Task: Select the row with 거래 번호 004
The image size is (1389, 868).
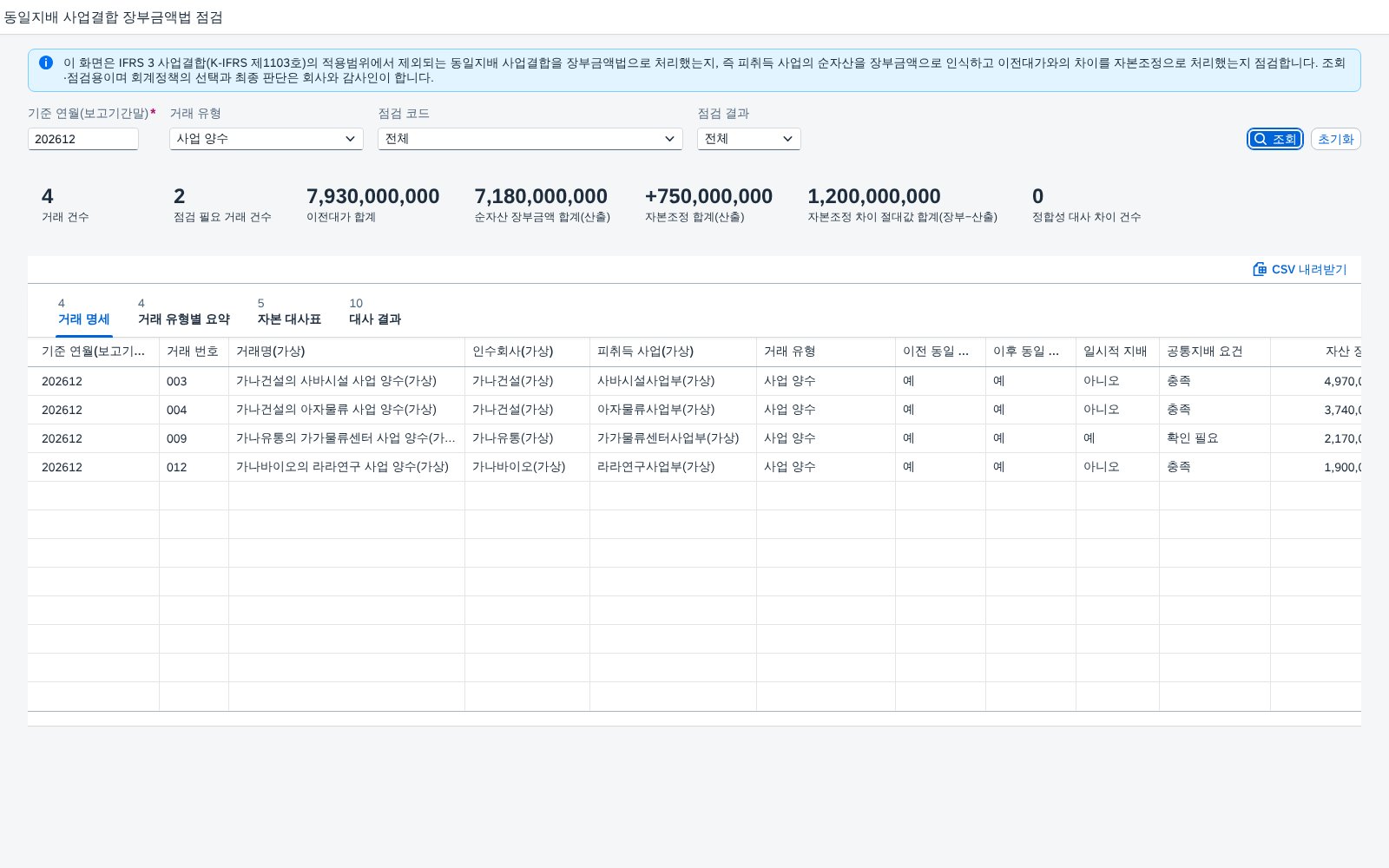Action: point(694,410)
